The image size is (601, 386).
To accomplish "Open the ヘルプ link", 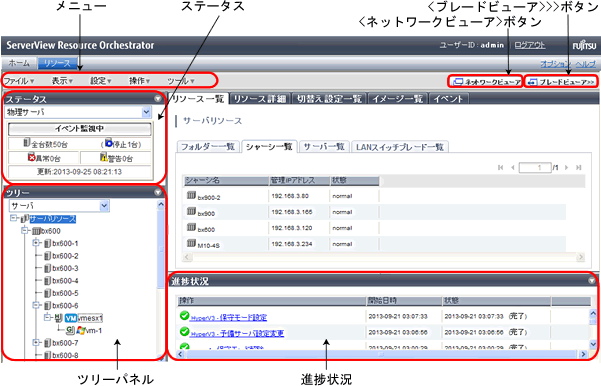I will pos(586,64).
